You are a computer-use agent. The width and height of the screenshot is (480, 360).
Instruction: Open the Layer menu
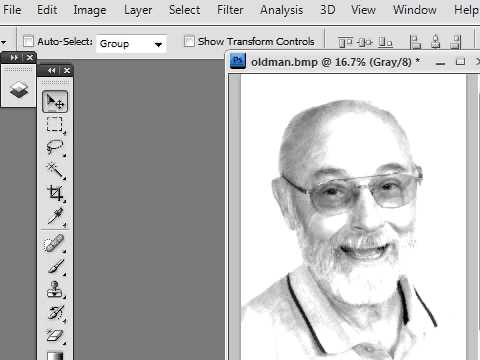(x=138, y=10)
